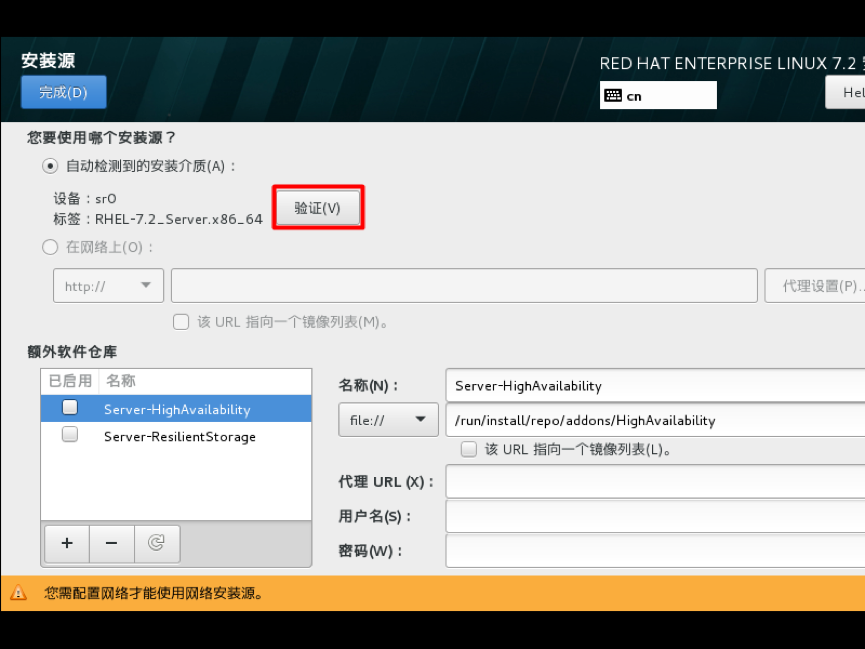Click the 代理设置(P) proxy setup button
Viewport: 865px width, 649px height.
click(815, 286)
